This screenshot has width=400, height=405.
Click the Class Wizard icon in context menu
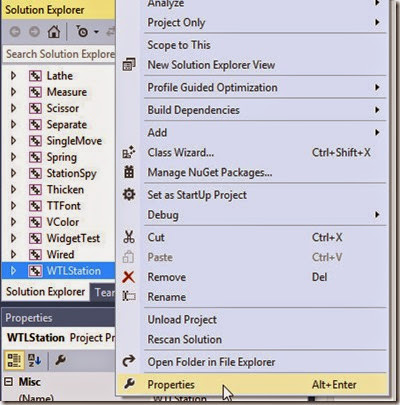(x=129, y=152)
